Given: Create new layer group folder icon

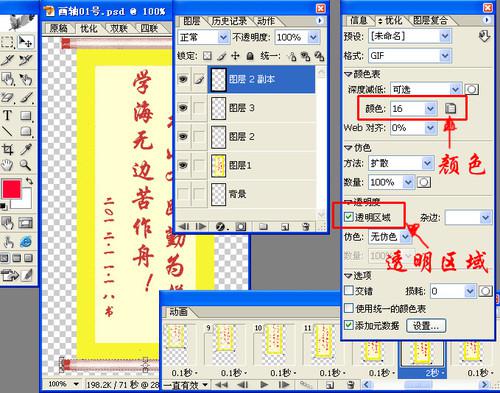Looking at the screenshot, I should pyautogui.click(x=263, y=227).
